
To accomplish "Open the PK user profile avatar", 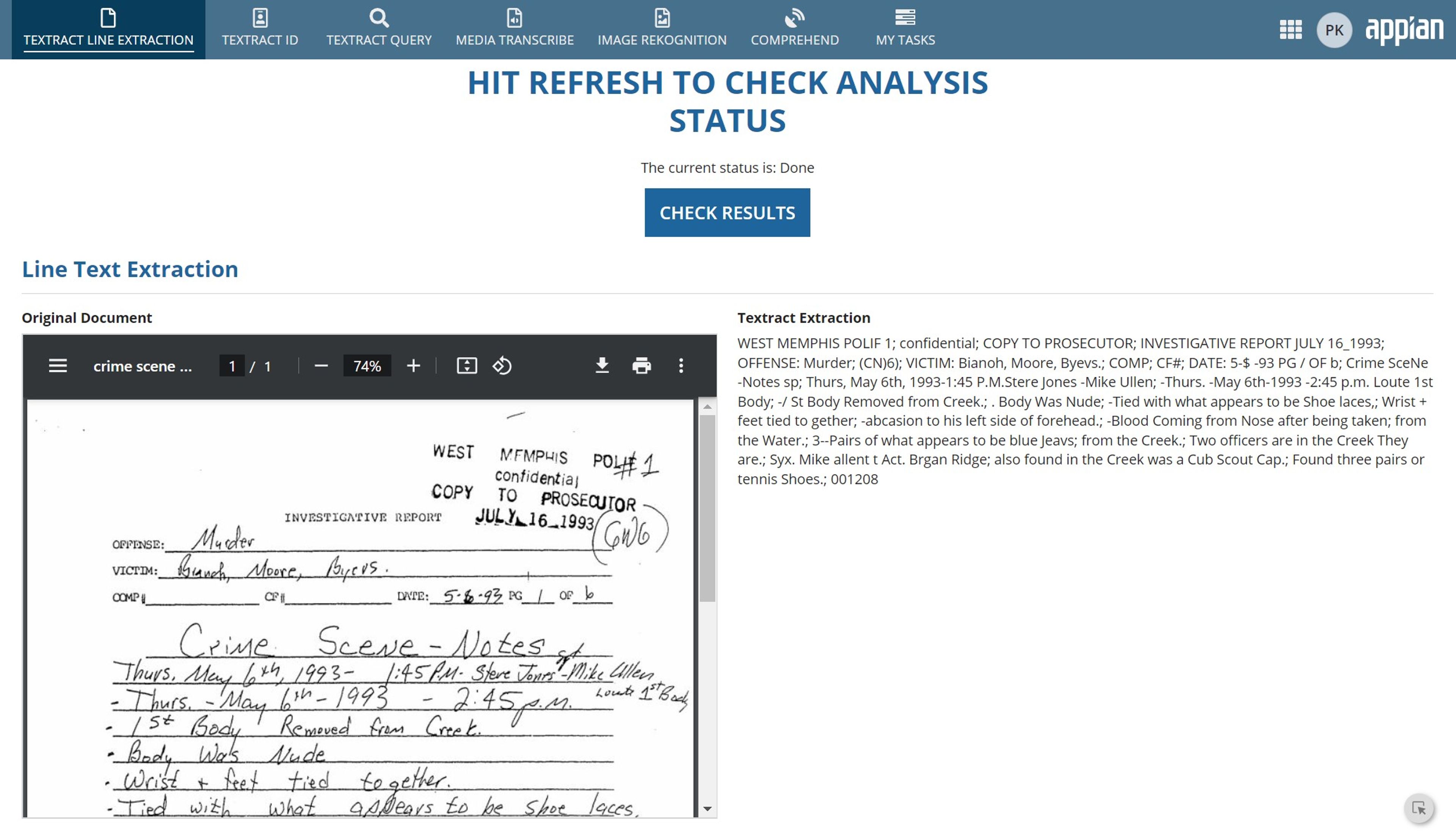I will [x=1334, y=30].
